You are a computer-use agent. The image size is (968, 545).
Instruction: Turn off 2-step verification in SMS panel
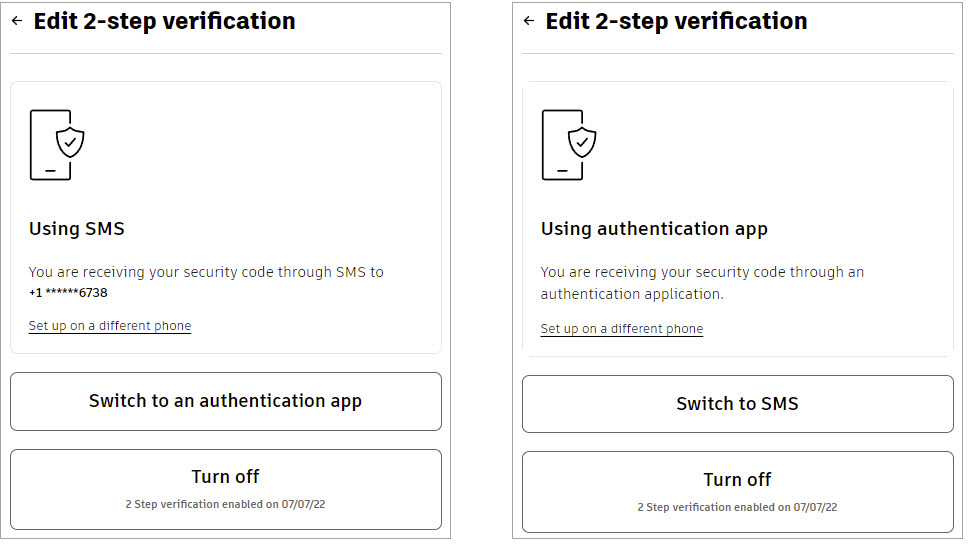point(226,489)
